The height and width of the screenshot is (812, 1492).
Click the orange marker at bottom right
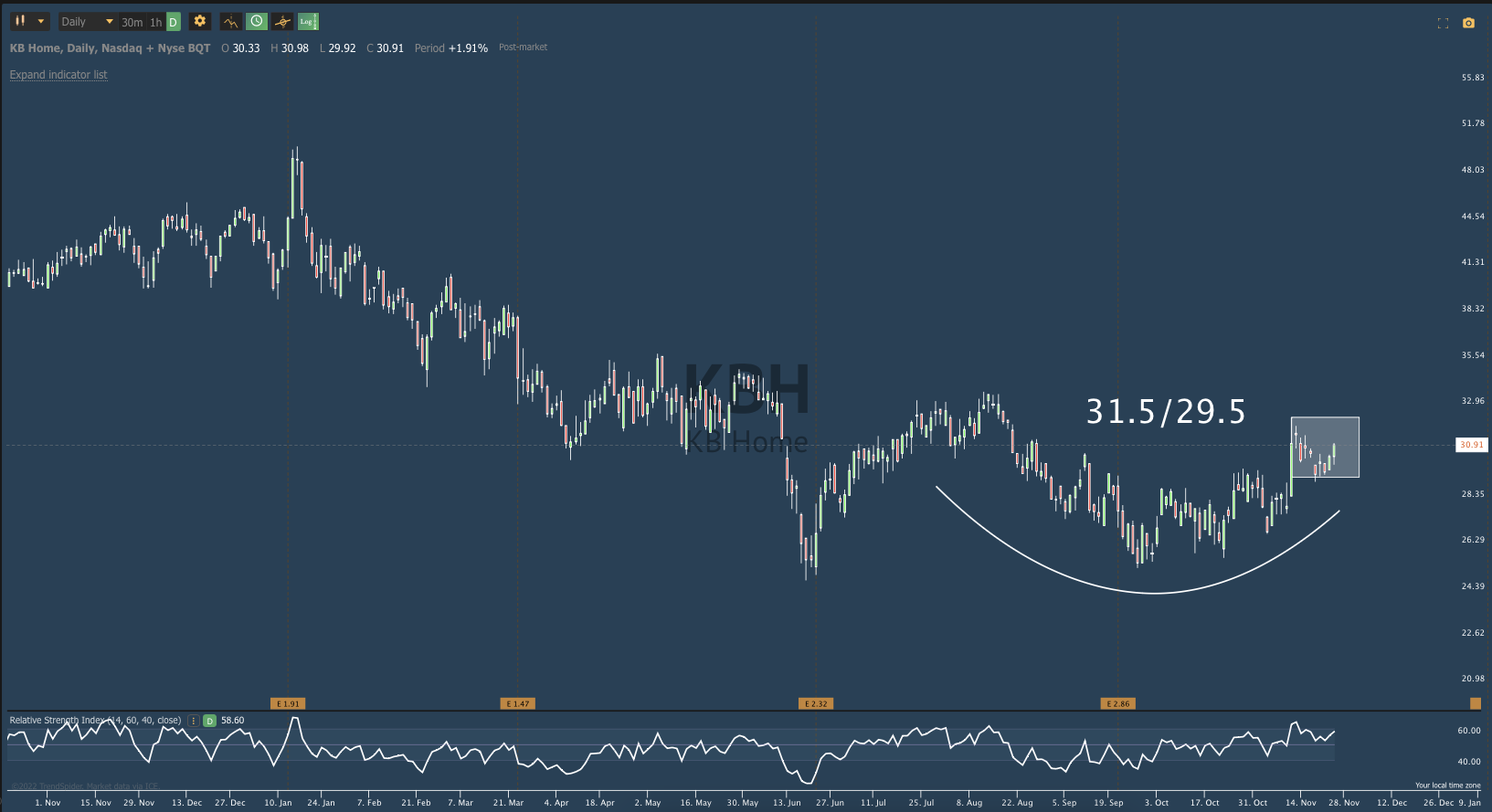tap(1475, 703)
